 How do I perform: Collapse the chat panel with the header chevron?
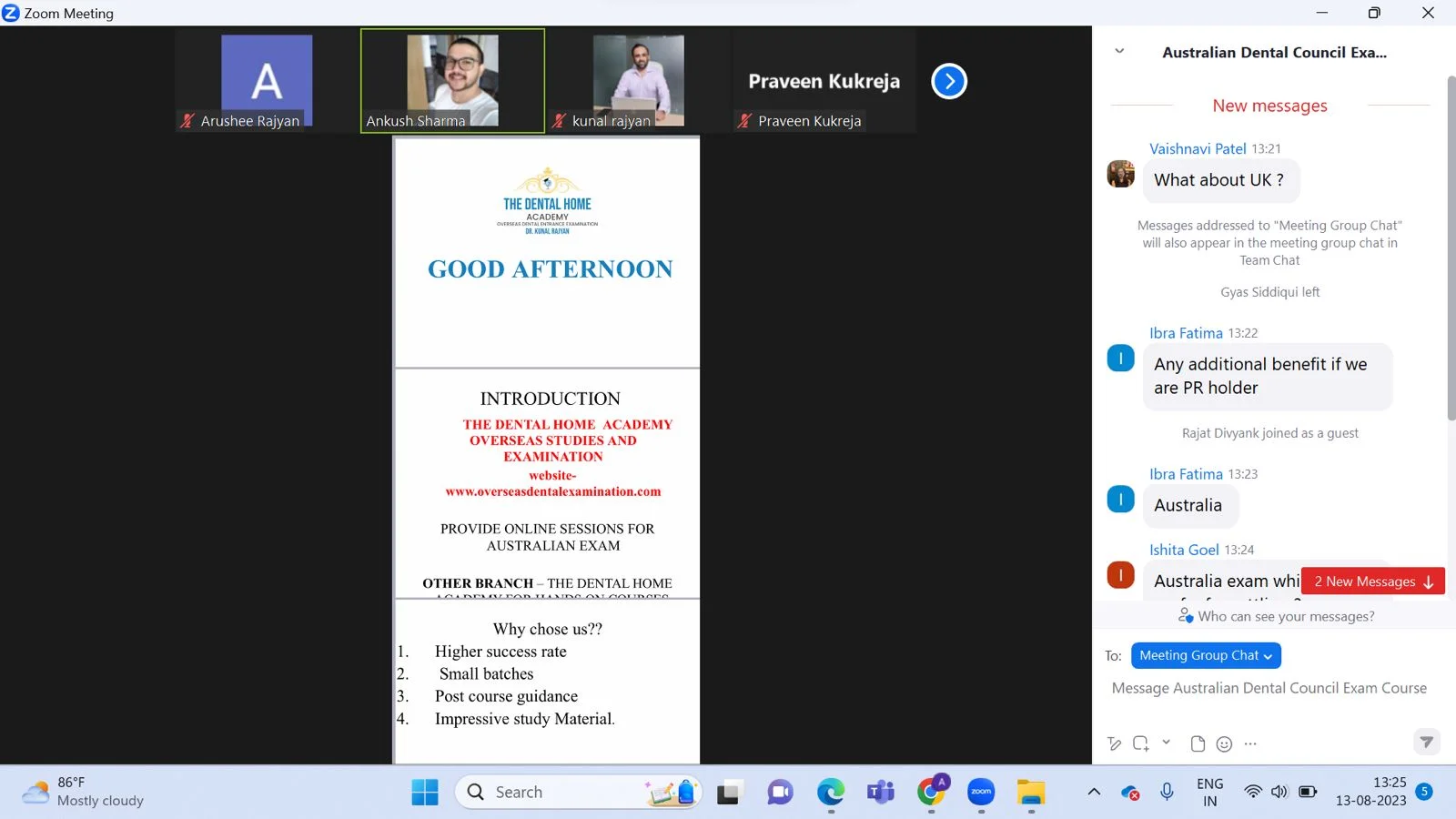1119,52
